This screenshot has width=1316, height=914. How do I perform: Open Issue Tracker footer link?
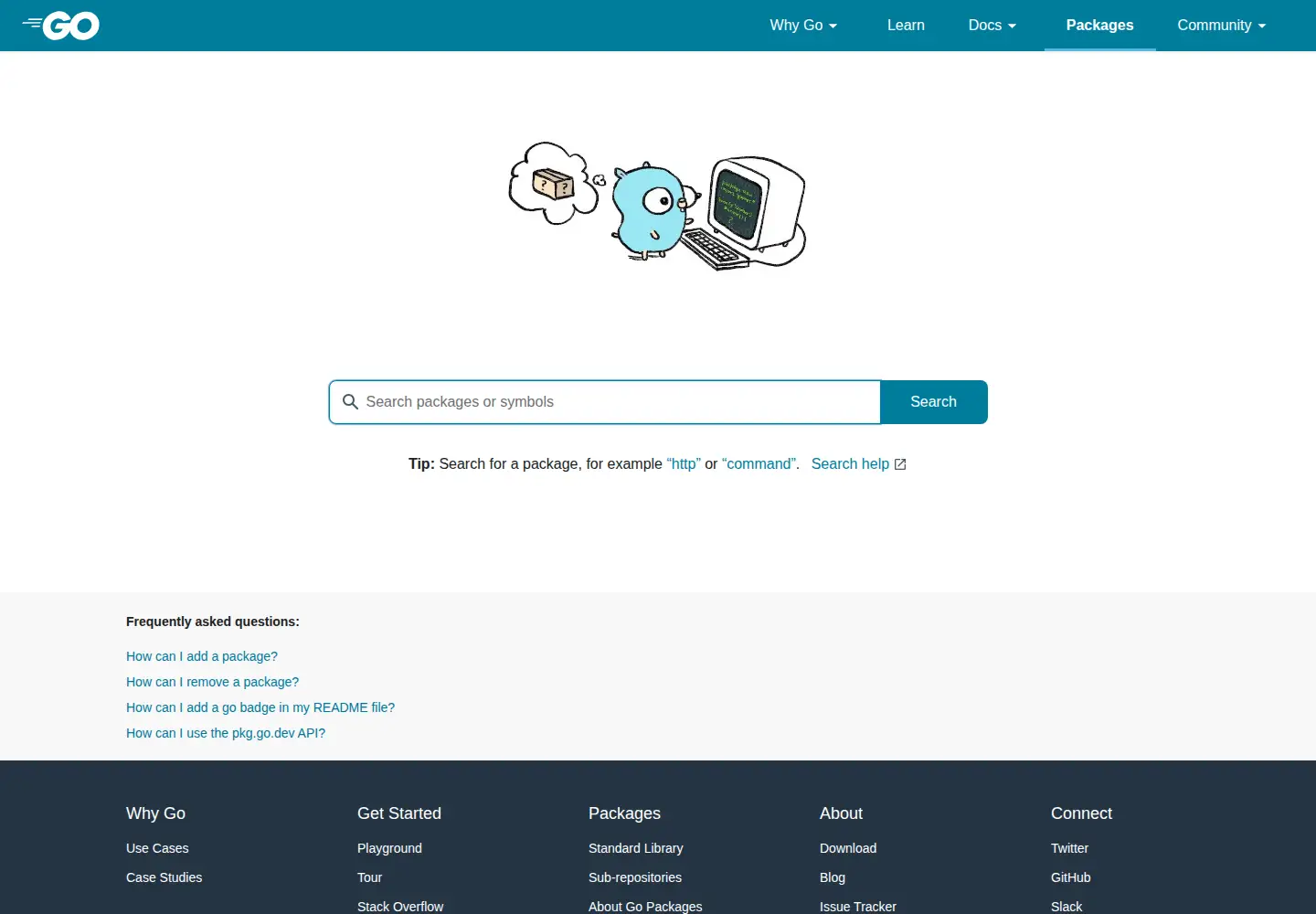858,907
